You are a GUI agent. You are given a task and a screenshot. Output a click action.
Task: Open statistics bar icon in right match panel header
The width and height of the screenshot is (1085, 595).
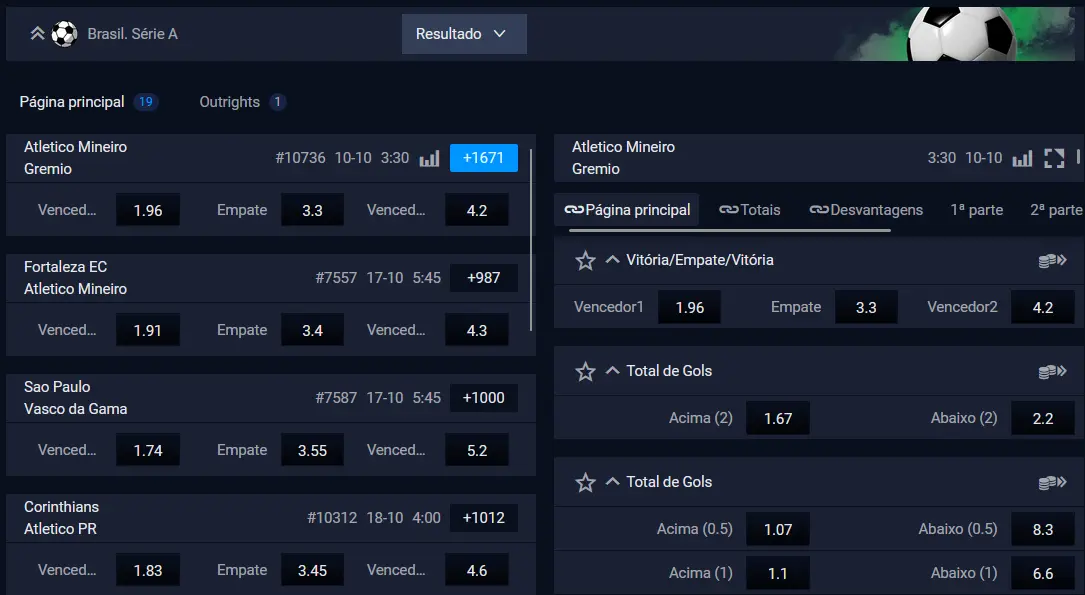(x=1022, y=158)
